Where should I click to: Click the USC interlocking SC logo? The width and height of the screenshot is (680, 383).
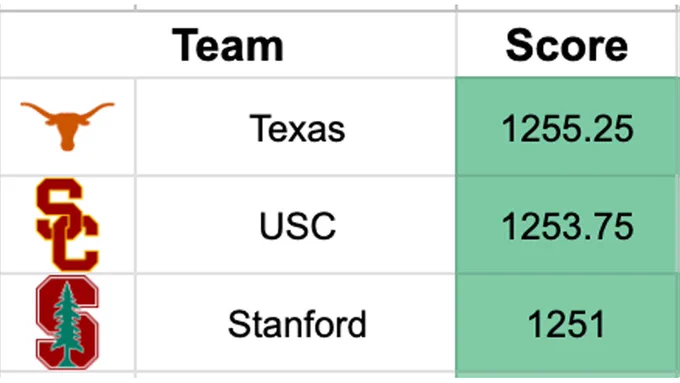67,224
